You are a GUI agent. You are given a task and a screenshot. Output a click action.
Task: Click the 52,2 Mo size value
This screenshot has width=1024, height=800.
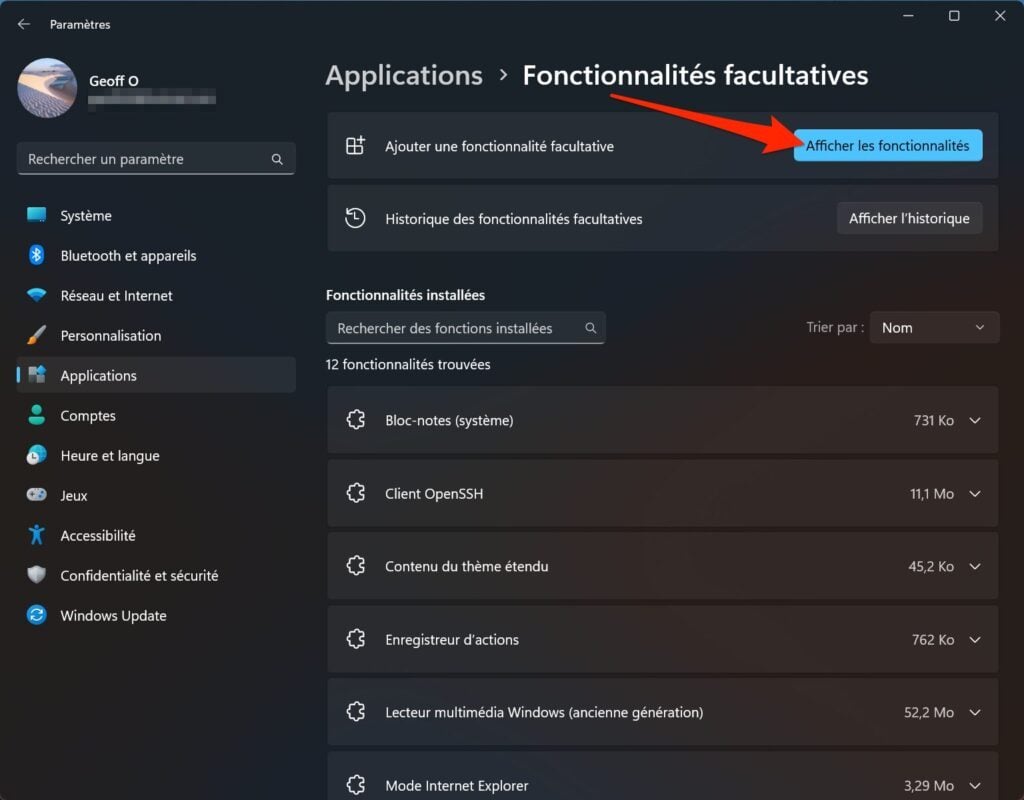click(x=929, y=712)
